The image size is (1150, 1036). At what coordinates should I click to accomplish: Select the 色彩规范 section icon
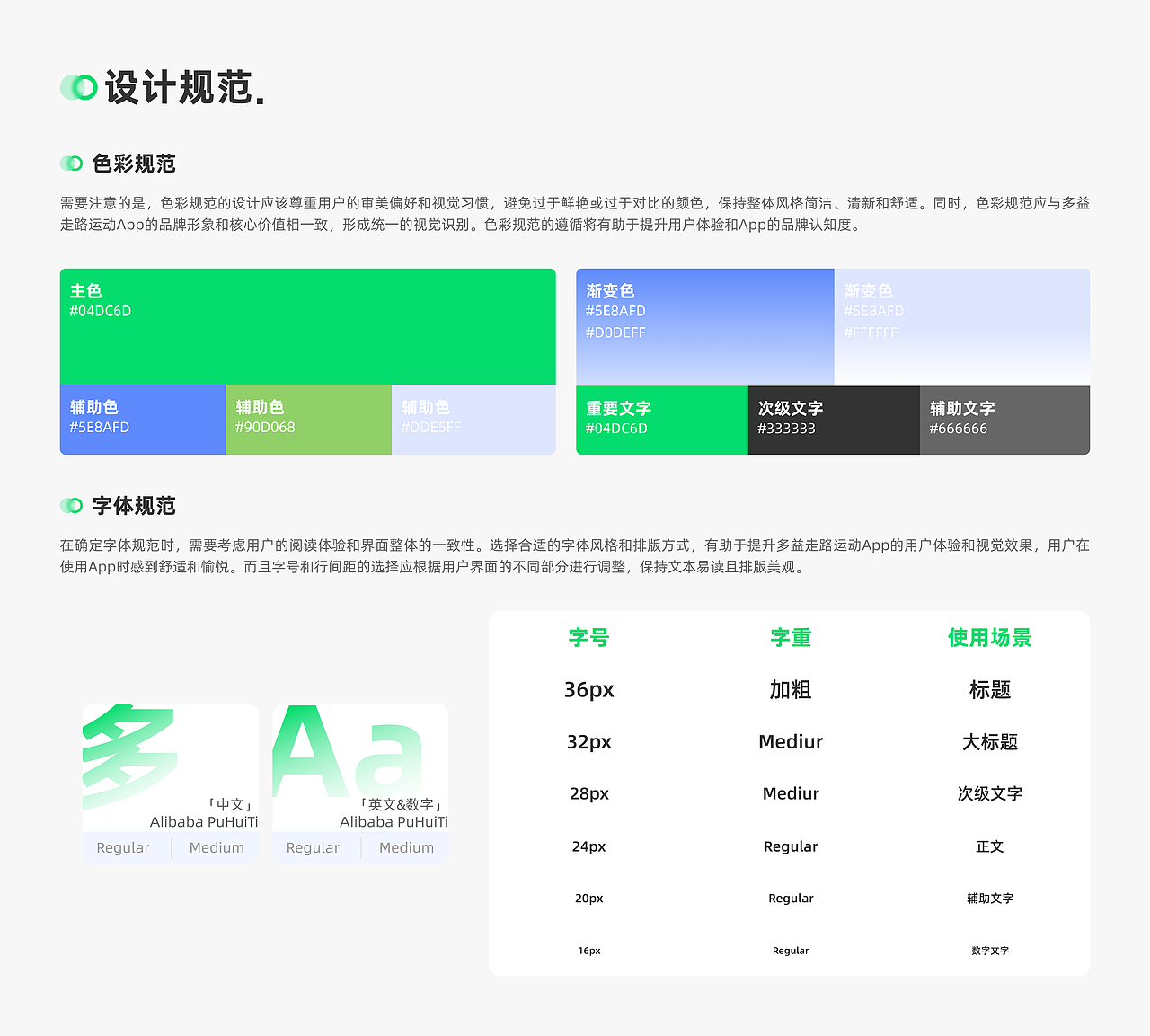70,164
